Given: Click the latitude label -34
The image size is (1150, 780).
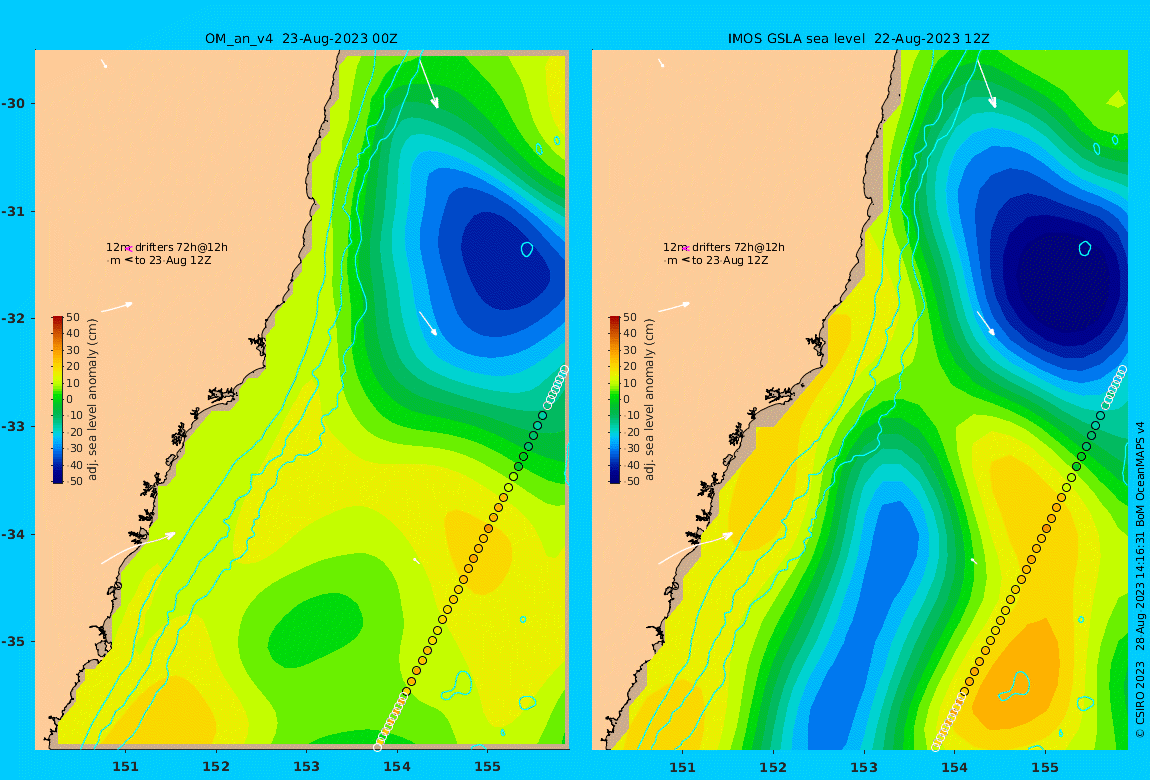Looking at the screenshot, I should pos(13,534).
